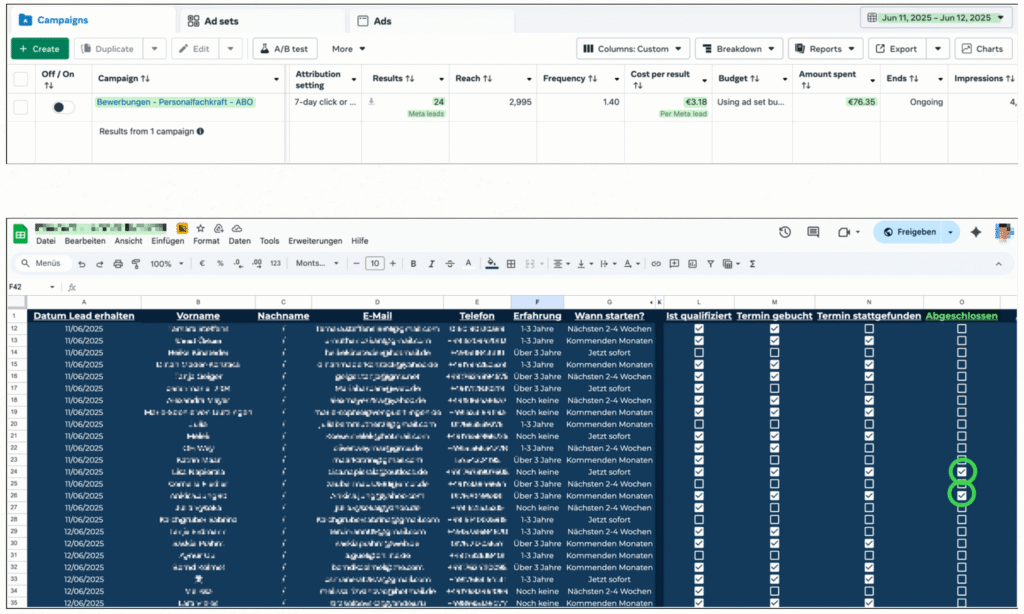Uncheck Abgeschlossen checkbox in row 24
Viewport: 1024px width, 614px height.
coord(961,472)
